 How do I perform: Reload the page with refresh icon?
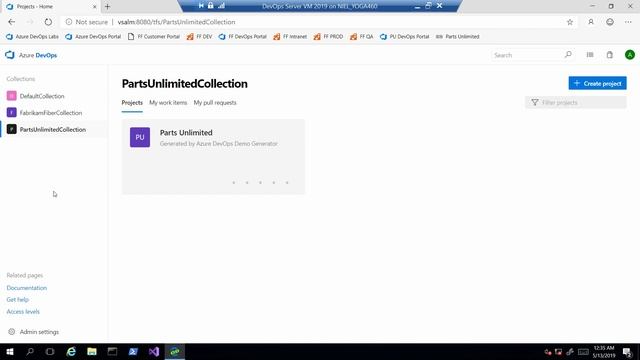coord(48,22)
